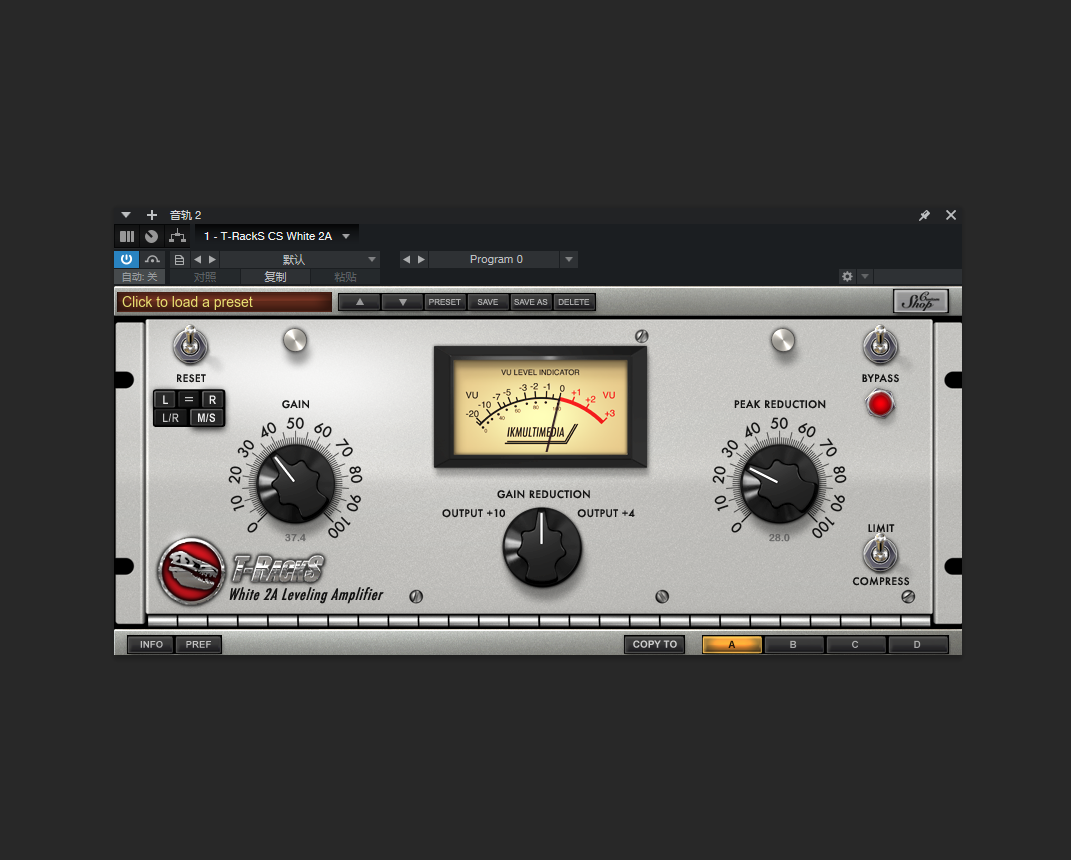The width and height of the screenshot is (1071, 860).
Task: Click the GAIN knob
Action: pos(296,483)
